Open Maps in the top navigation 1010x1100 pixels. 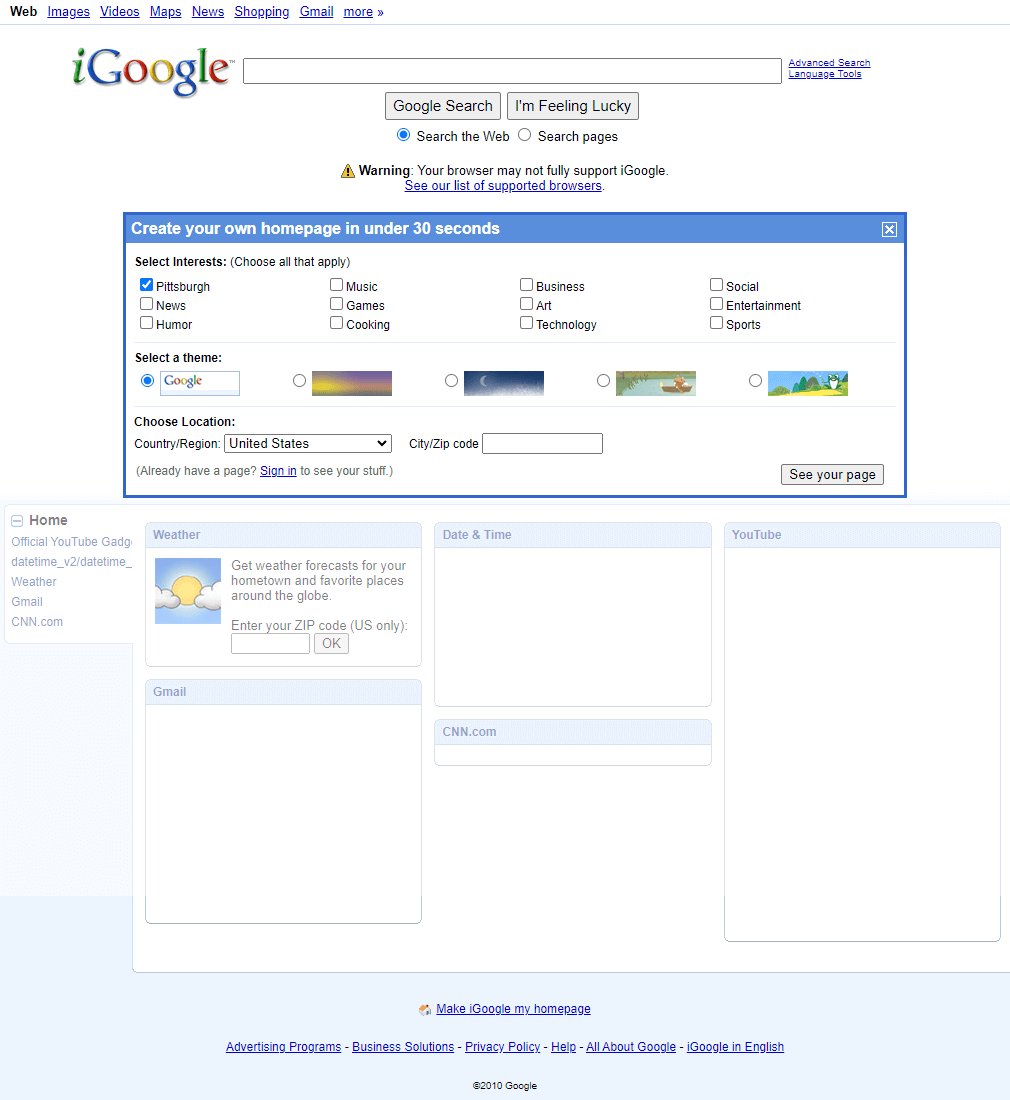coord(166,11)
